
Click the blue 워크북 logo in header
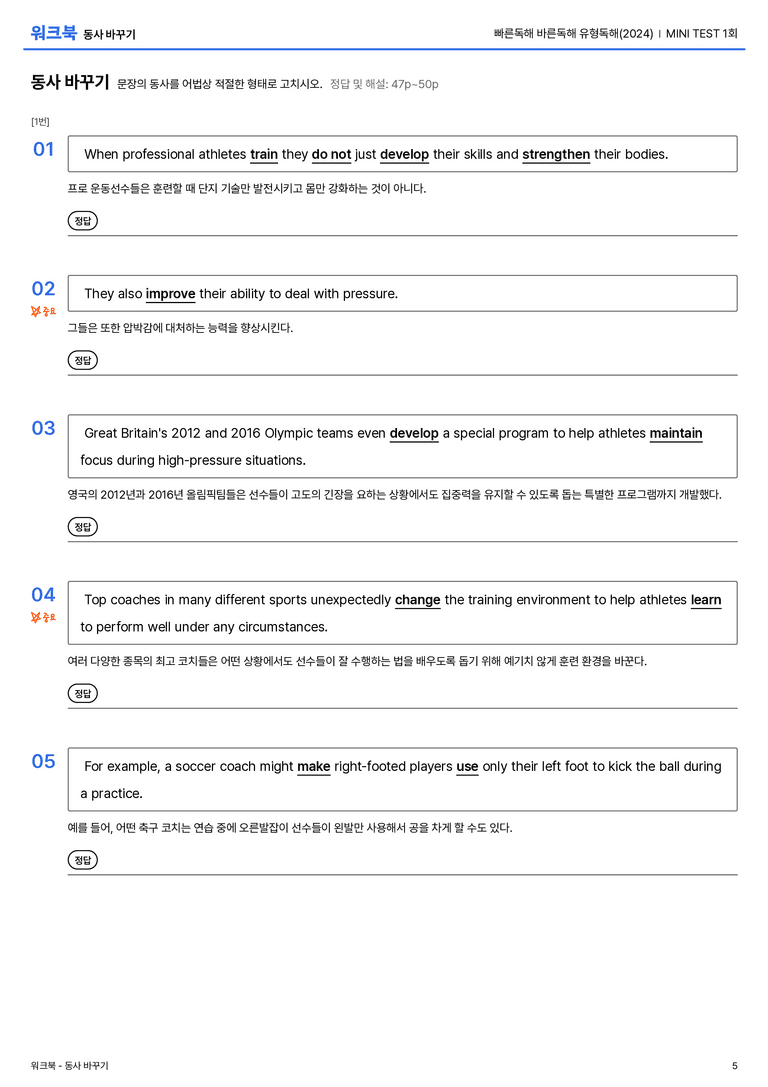[x=53, y=32]
